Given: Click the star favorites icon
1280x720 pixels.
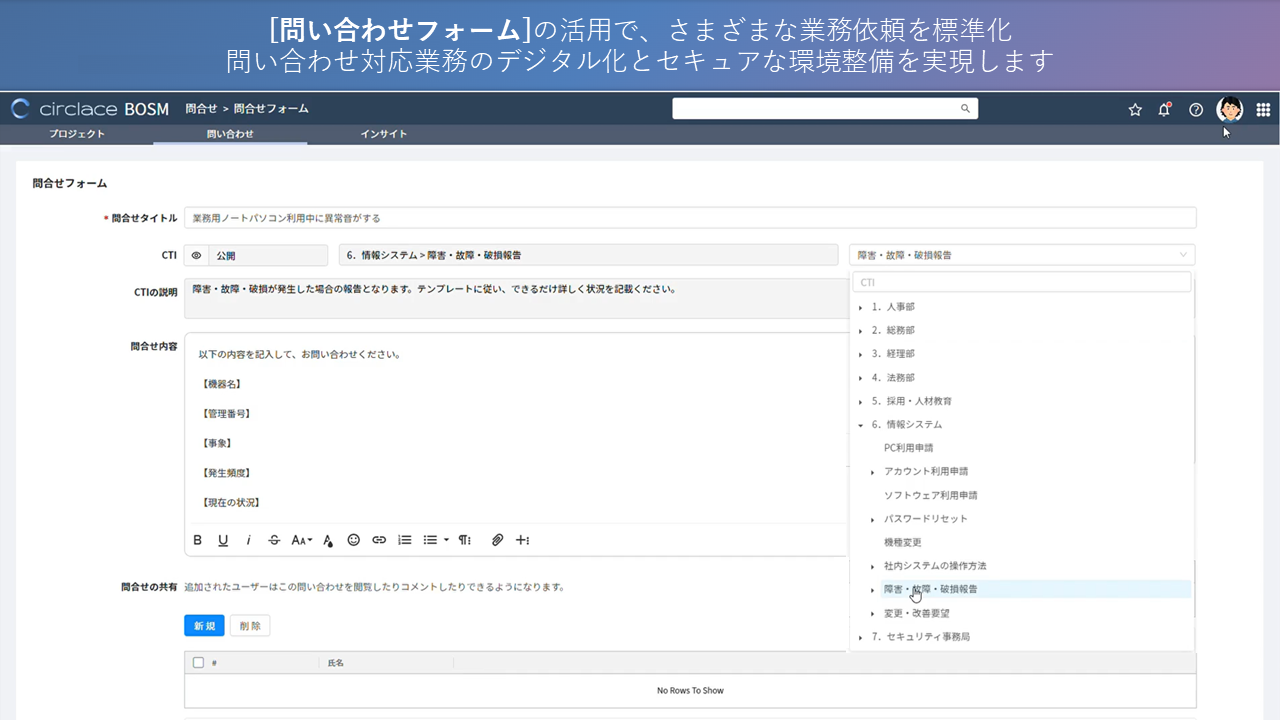Looking at the screenshot, I should [1135, 110].
